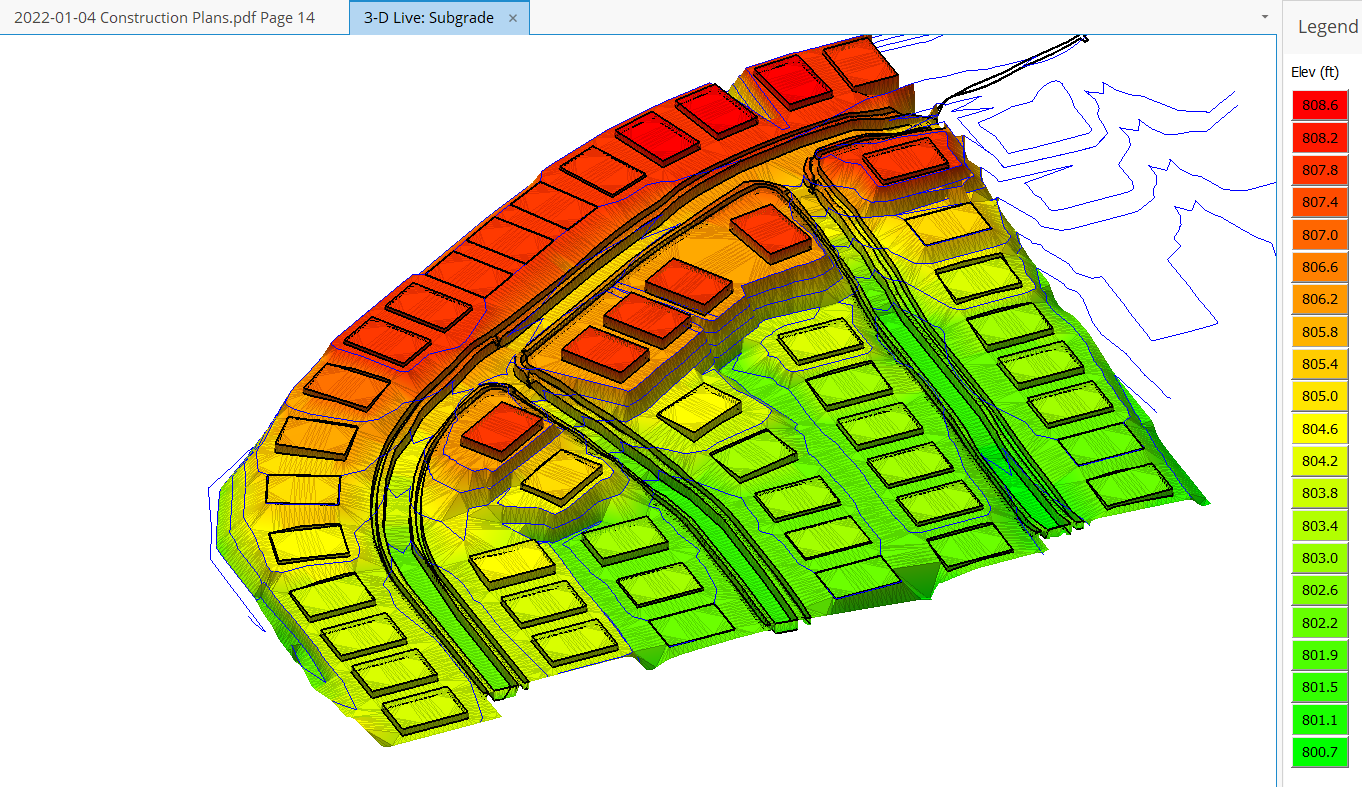Click the 804.2 elevation color box
The image size is (1362, 787).
click(1320, 461)
